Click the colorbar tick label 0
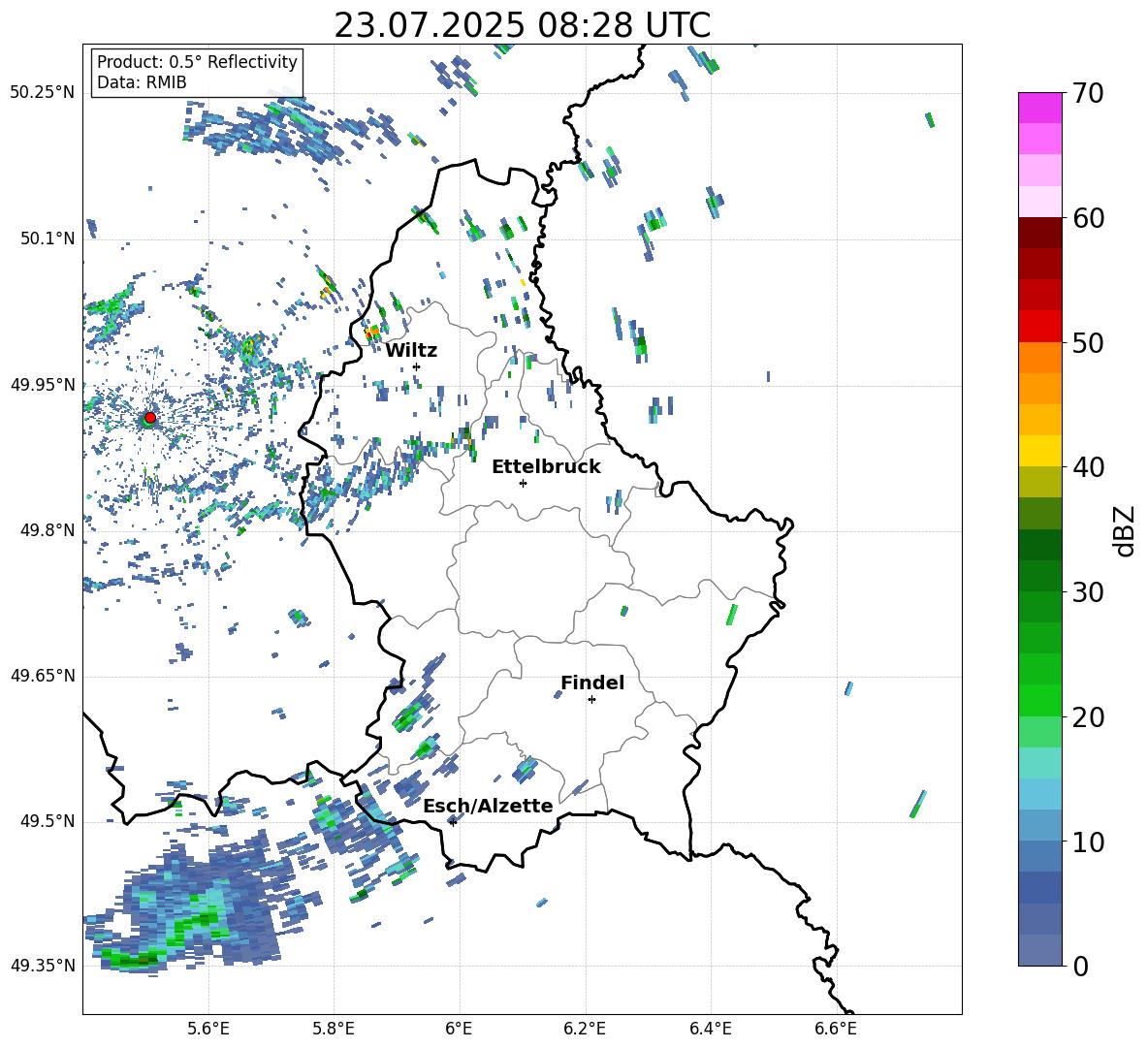This screenshot has height=1048, width=1148. [x=1080, y=966]
